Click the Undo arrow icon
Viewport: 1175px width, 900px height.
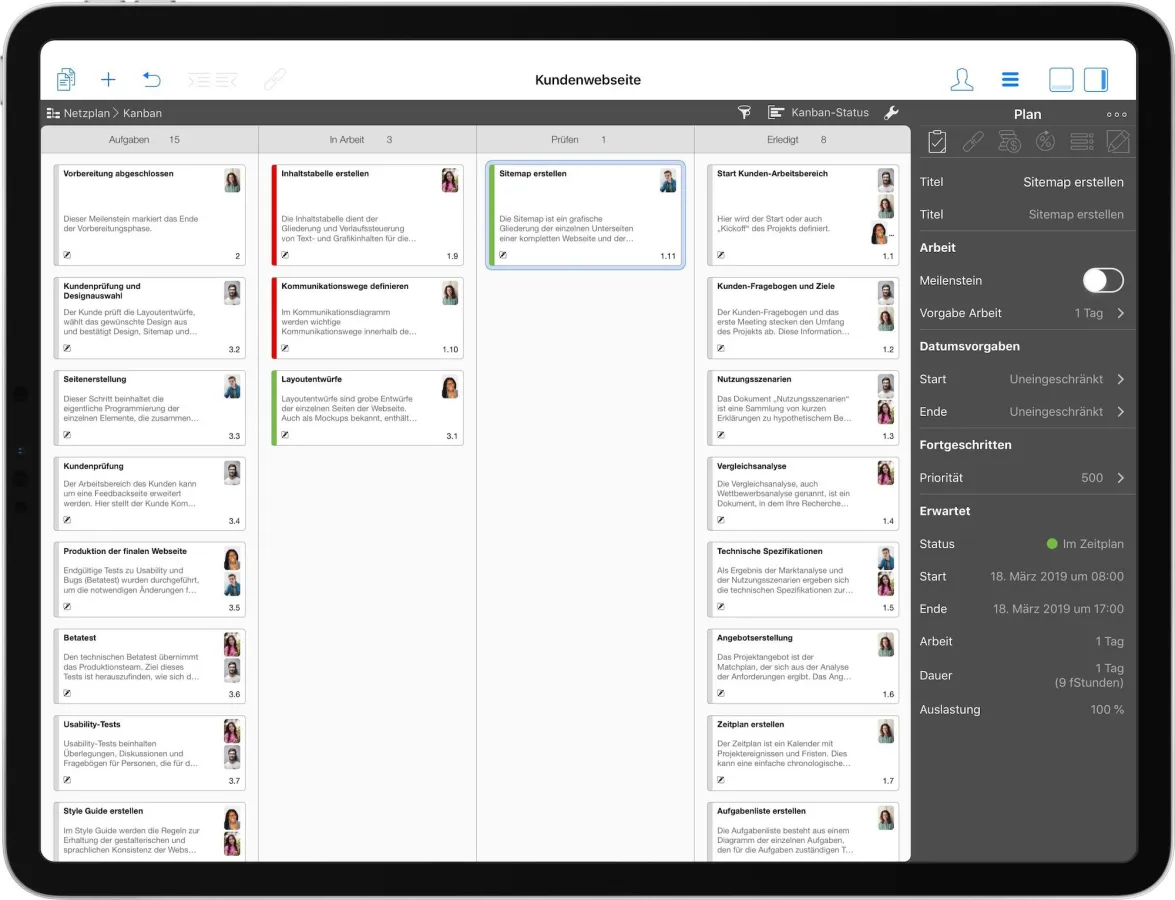coord(151,79)
